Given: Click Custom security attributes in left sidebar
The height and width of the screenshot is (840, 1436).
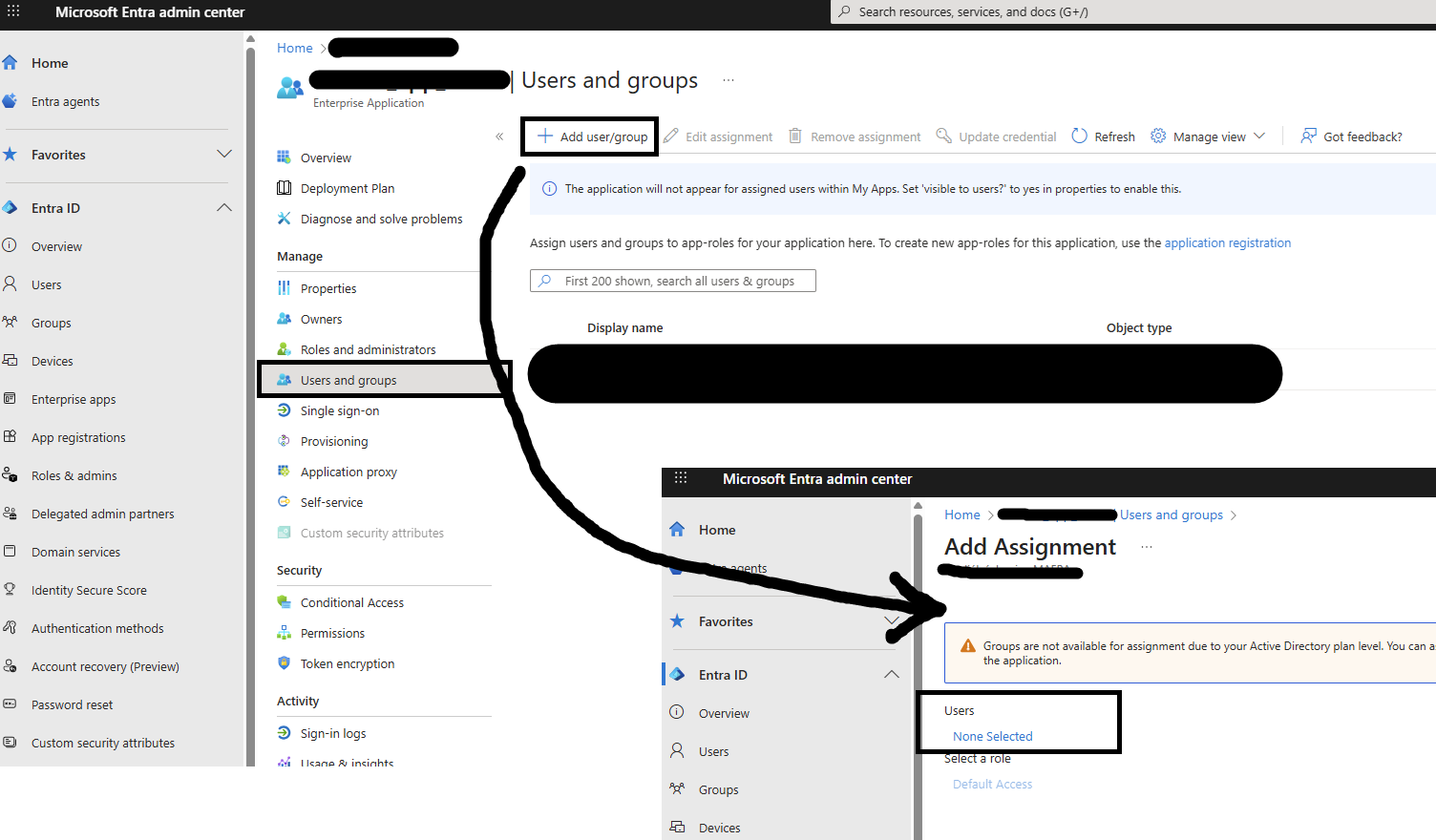Looking at the screenshot, I should click(x=103, y=743).
